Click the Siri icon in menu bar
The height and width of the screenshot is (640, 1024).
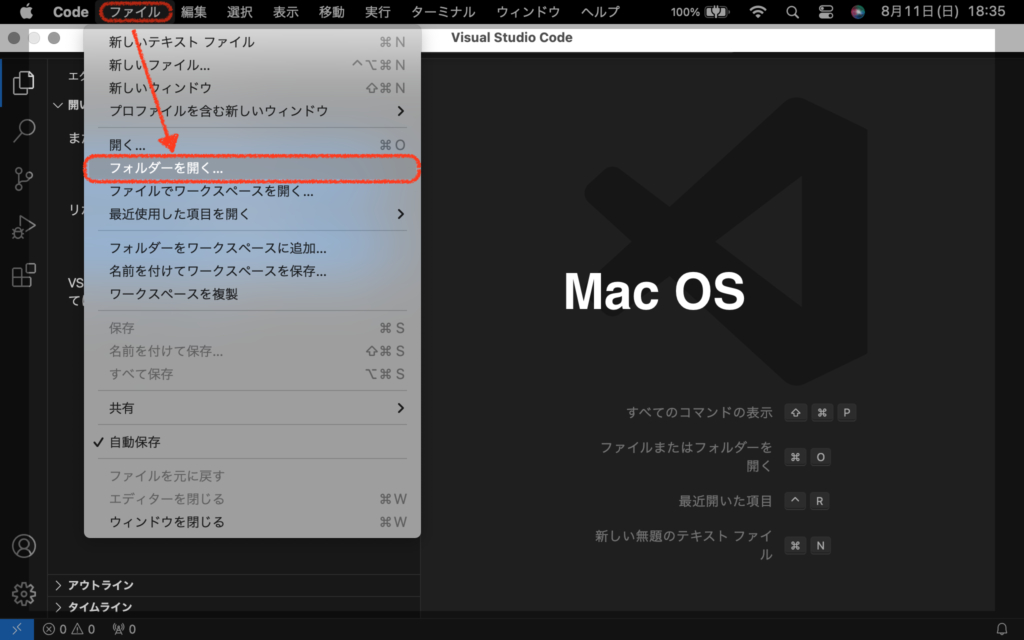pyautogui.click(x=857, y=12)
